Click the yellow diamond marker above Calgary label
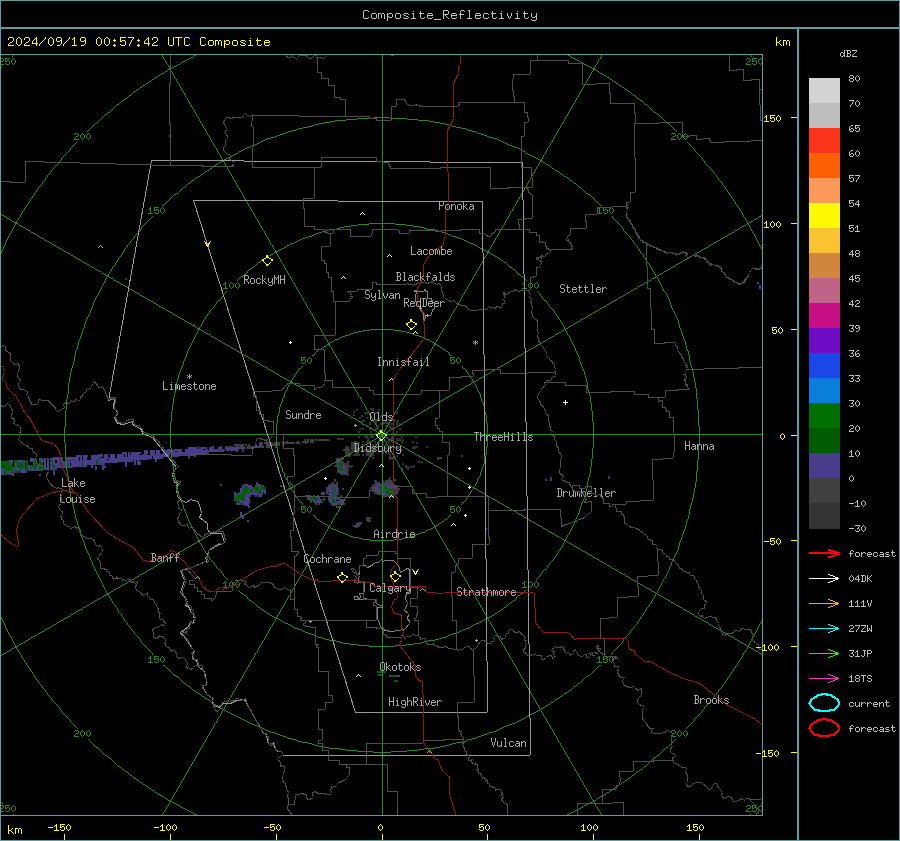The image size is (900, 841). pyautogui.click(x=395, y=576)
